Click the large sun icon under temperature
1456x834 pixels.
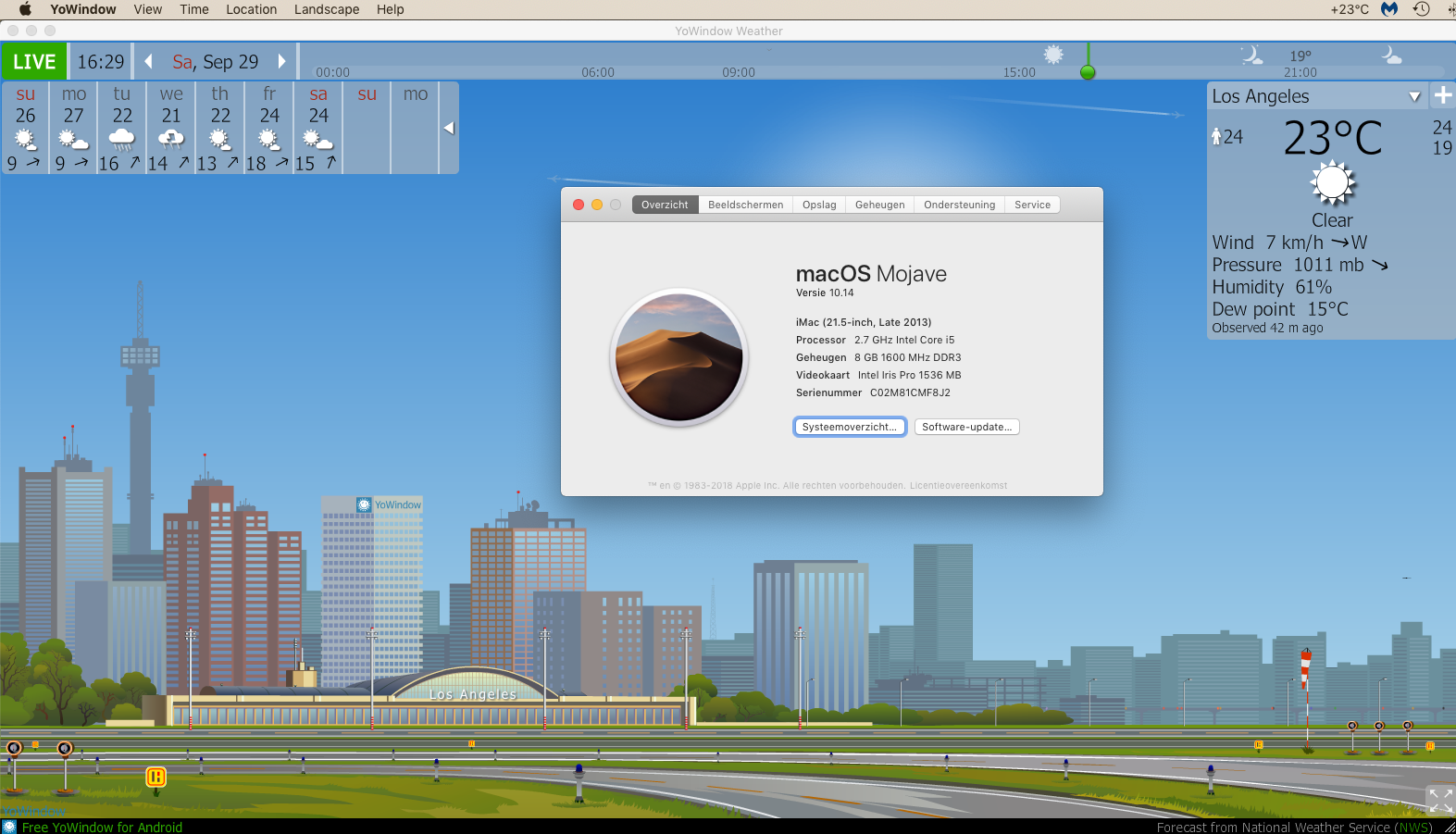click(x=1332, y=183)
